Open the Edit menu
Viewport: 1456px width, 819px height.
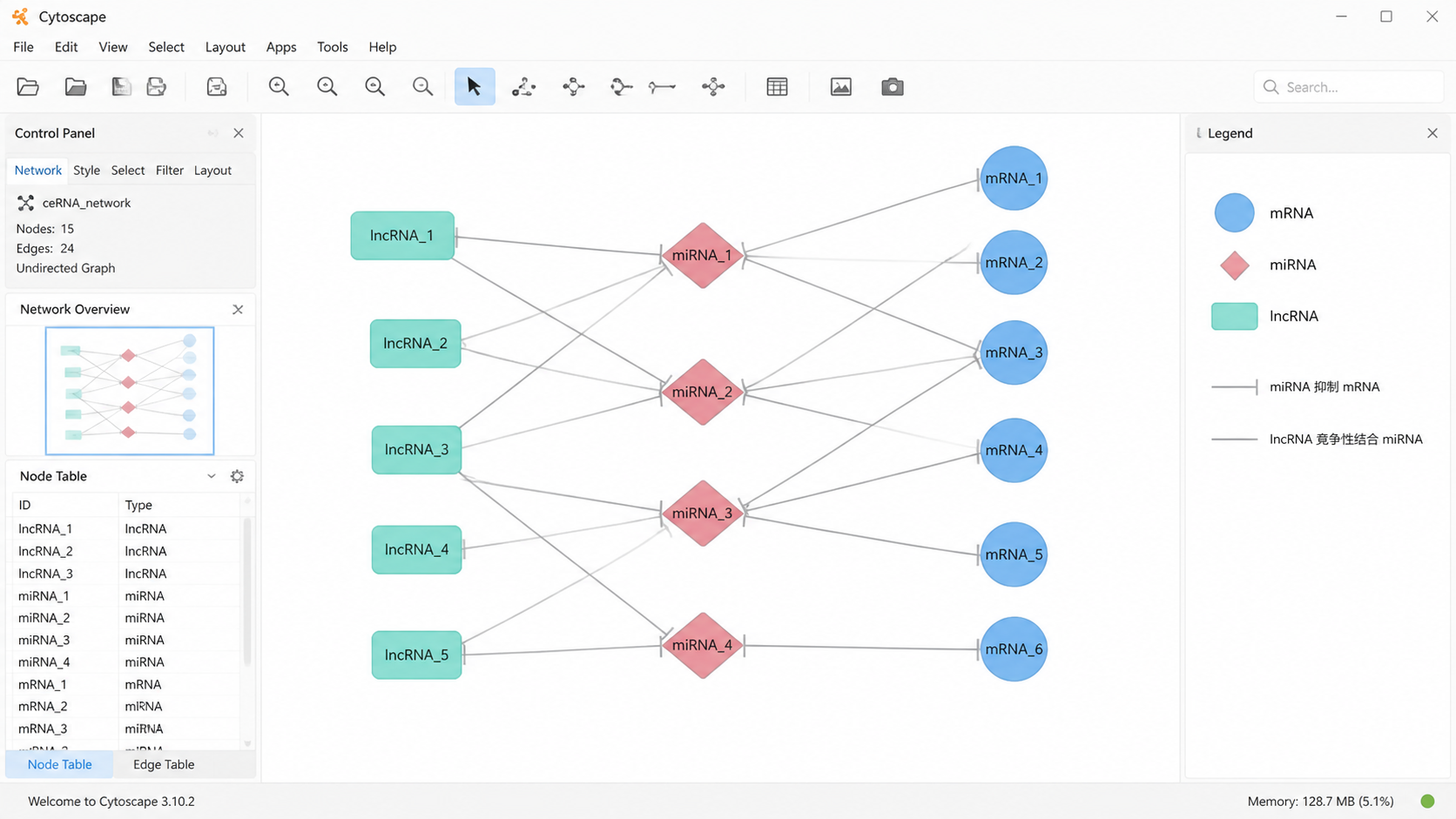click(66, 47)
